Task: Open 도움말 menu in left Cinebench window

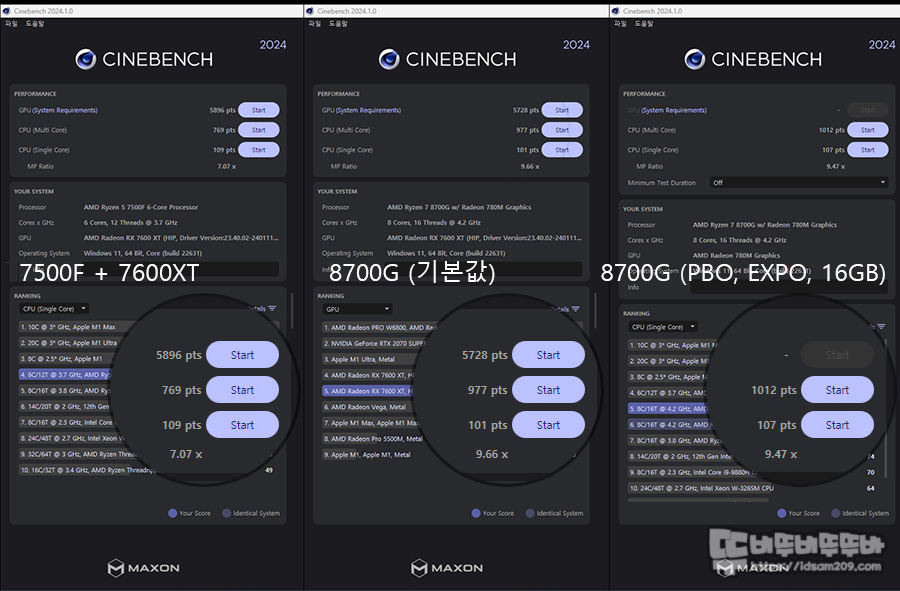Action: [34, 24]
